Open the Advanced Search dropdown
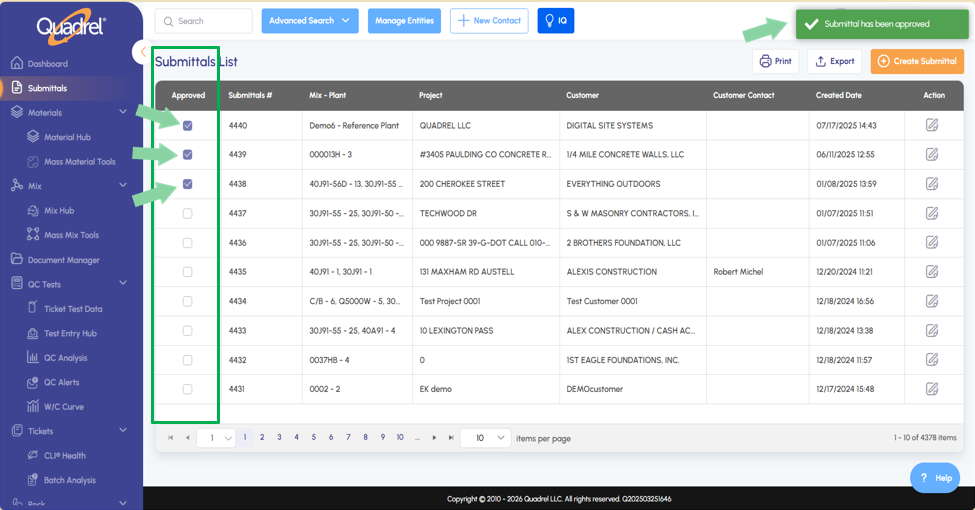Image resolution: width=975 pixels, height=510 pixels. (x=310, y=21)
